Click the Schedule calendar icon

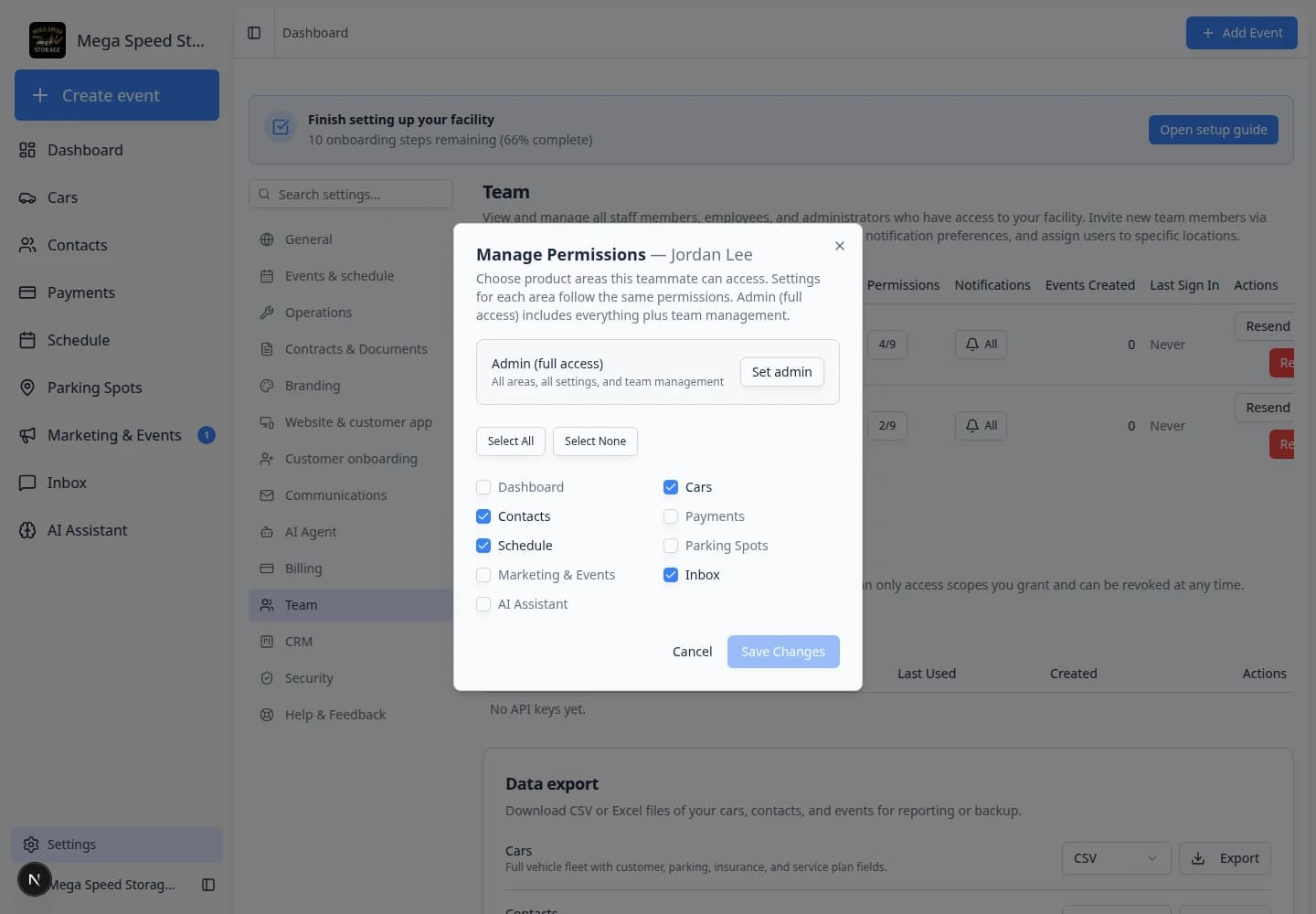(27, 340)
